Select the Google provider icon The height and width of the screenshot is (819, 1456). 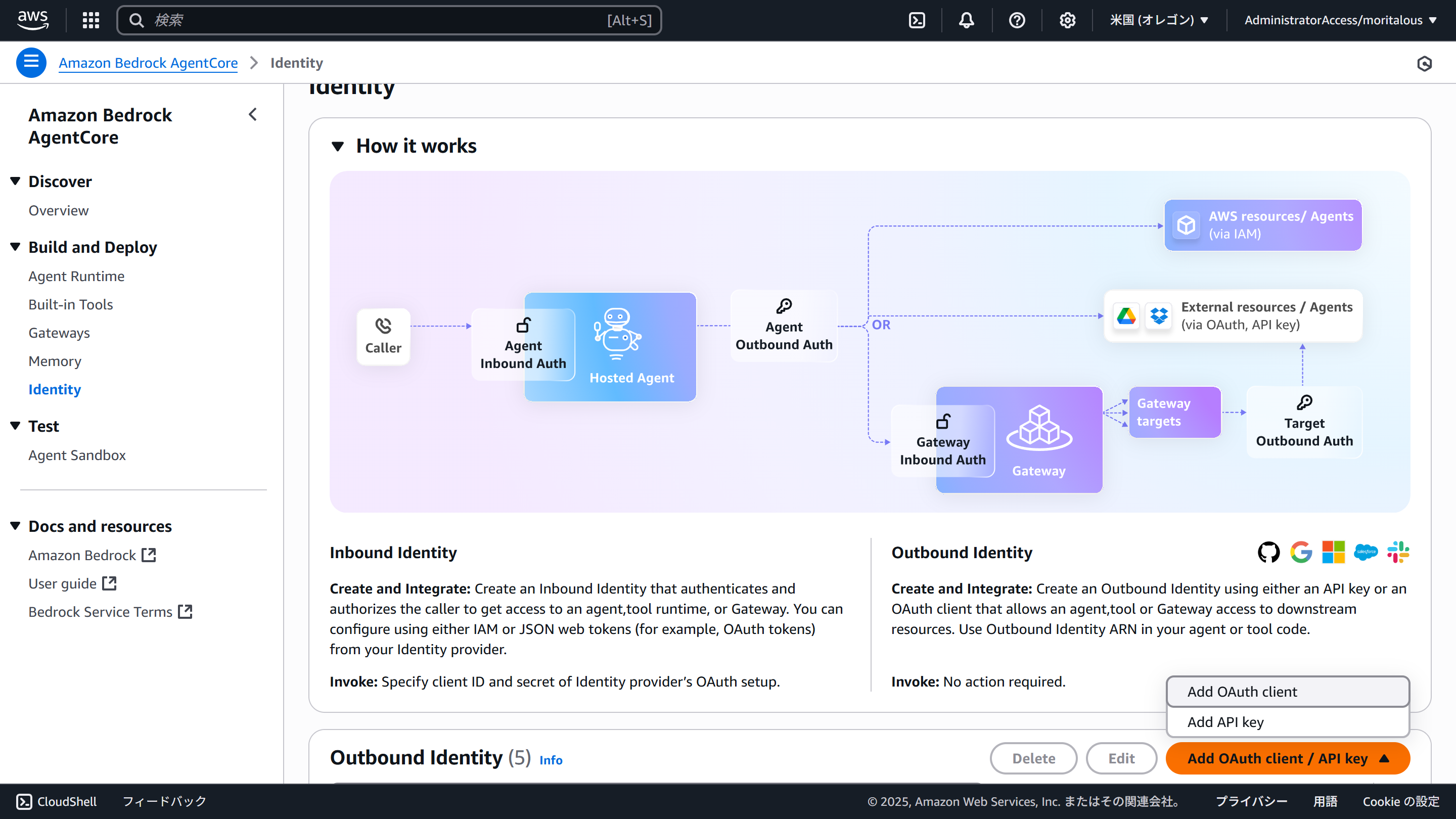1301,552
